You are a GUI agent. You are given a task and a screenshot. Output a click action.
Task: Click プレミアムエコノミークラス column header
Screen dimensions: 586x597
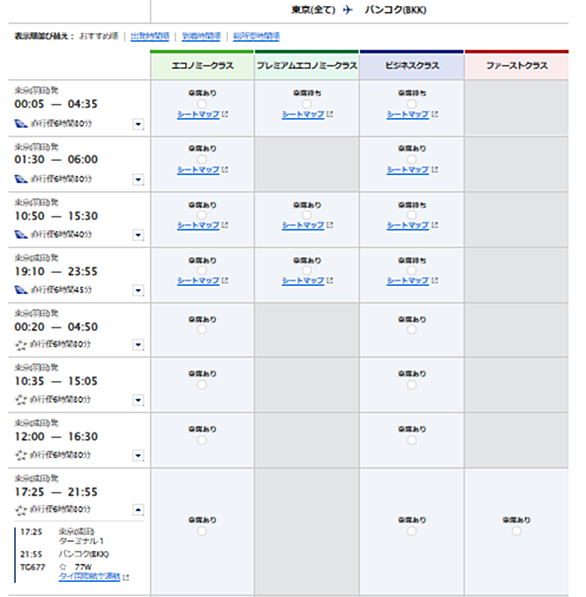tap(307, 65)
